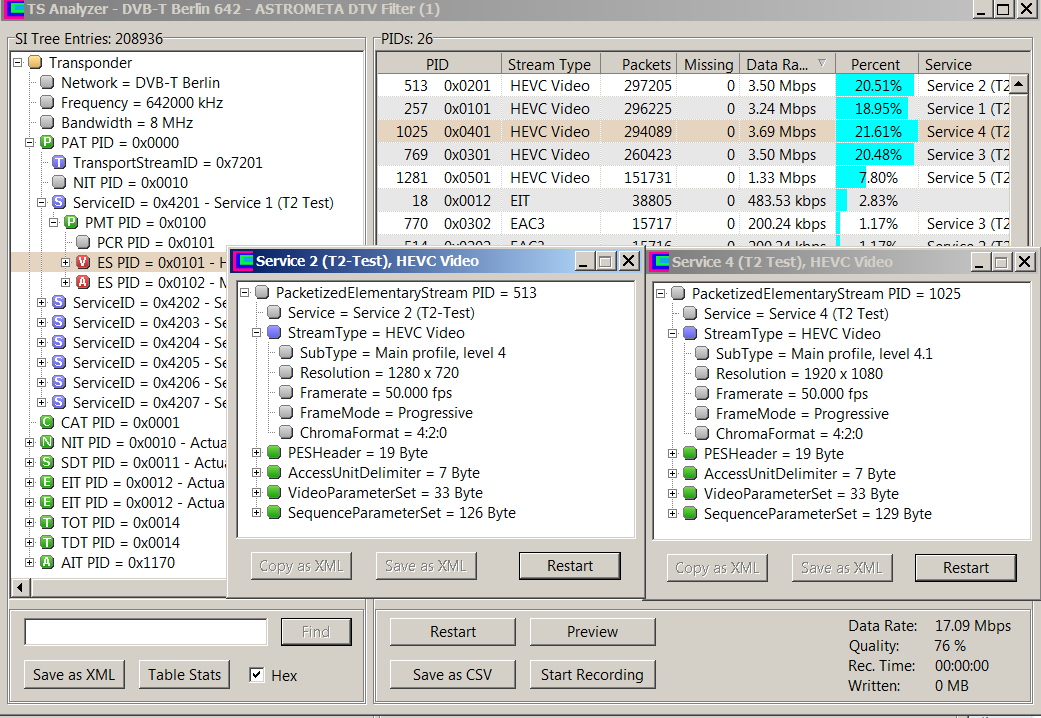Click the green AccessUnitDelimiter icon in the Service 4 window
This screenshot has width=1041, height=718.
tap(690, 474)
